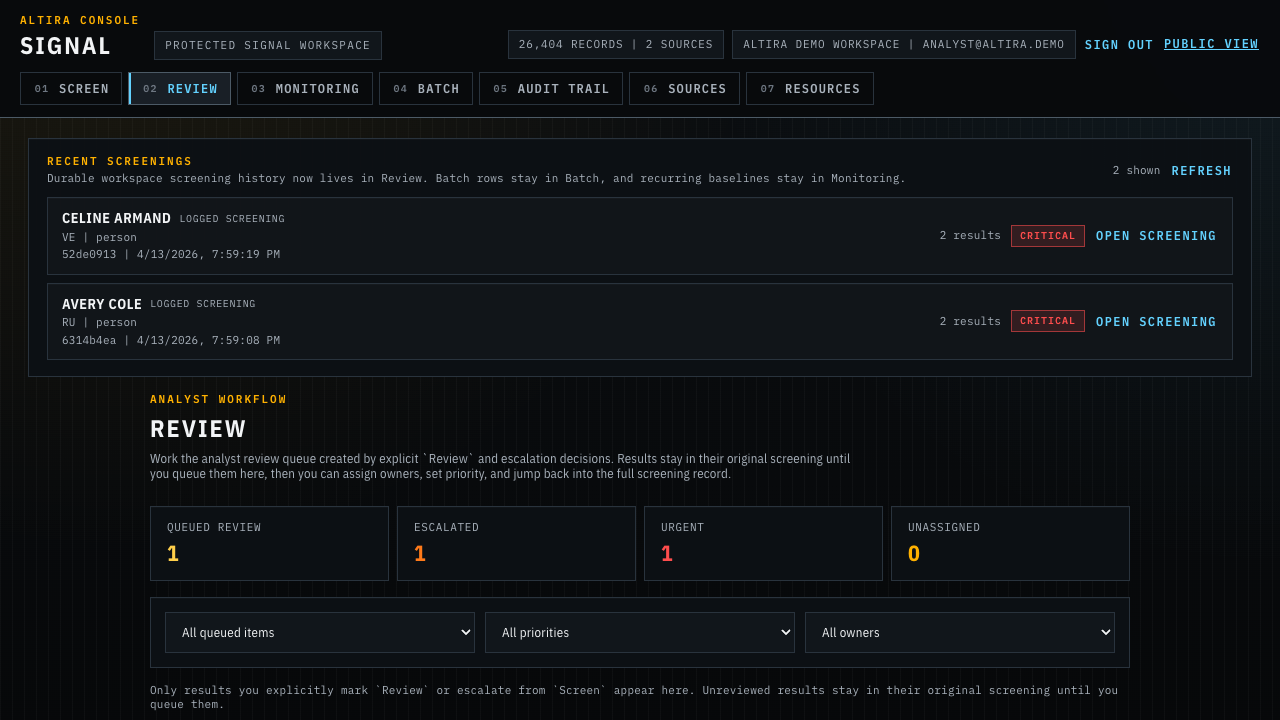Open the All queued items filter dropdown
Image resolution: width=1280 pixels, height=720 pixels.
click(319, 632)
